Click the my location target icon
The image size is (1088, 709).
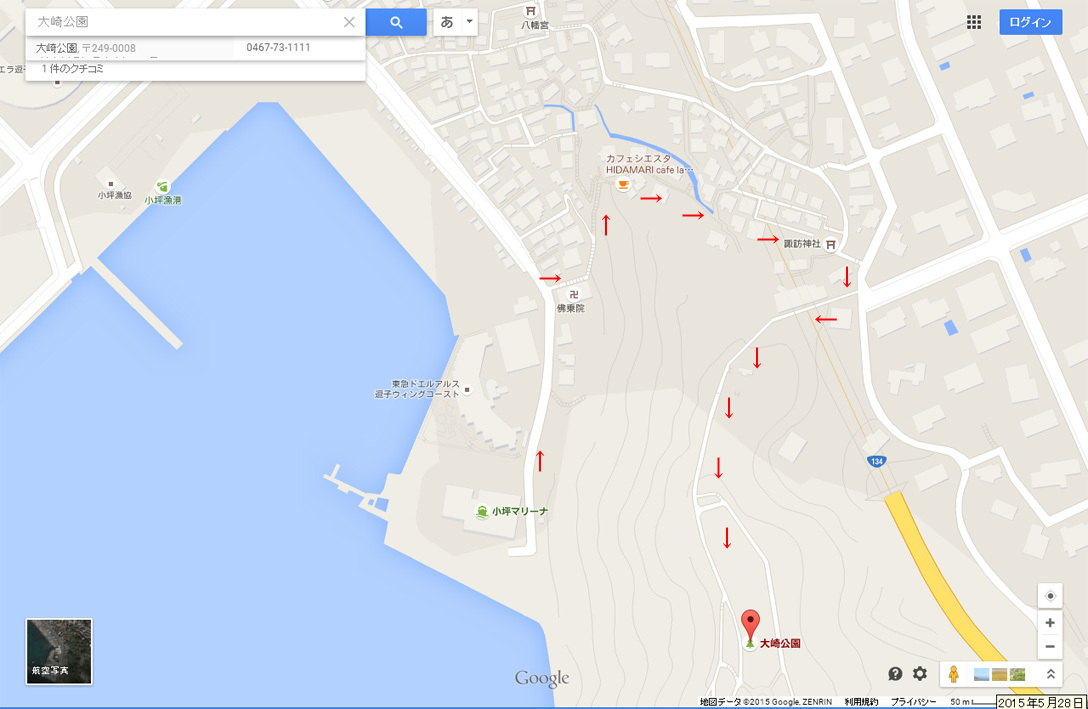[1050, 596]
